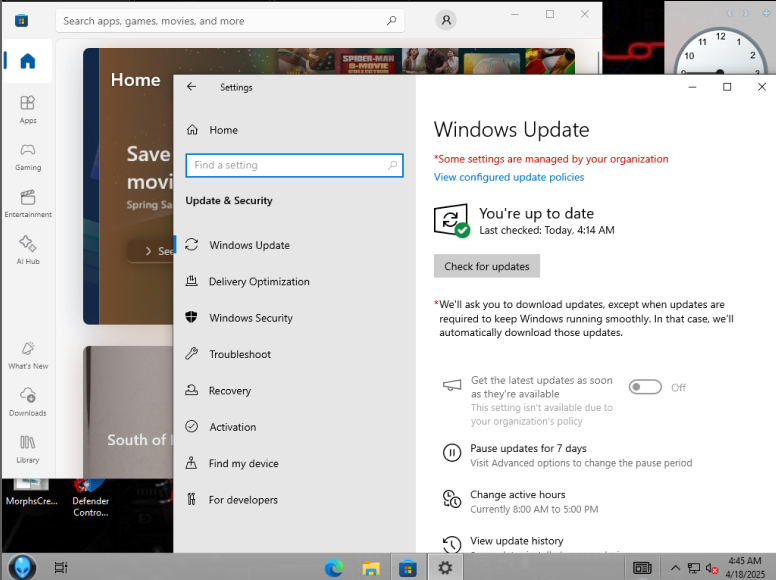The width and height of the screenshot is (776, 580).
Task: Click Check for updates button
Action: pyautogui.click(x=486, y=266)
